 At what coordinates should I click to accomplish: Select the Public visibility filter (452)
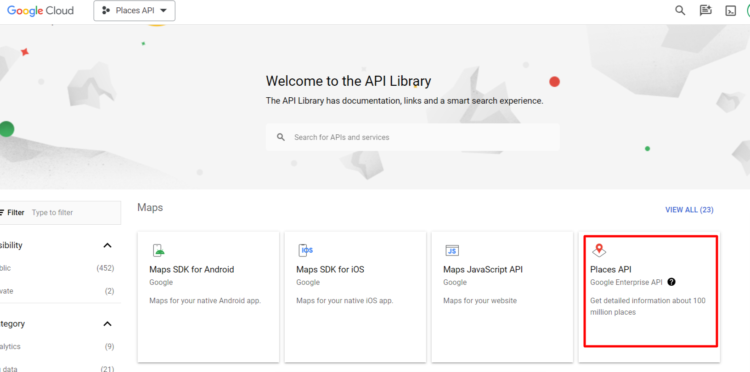tap(57, 268)
